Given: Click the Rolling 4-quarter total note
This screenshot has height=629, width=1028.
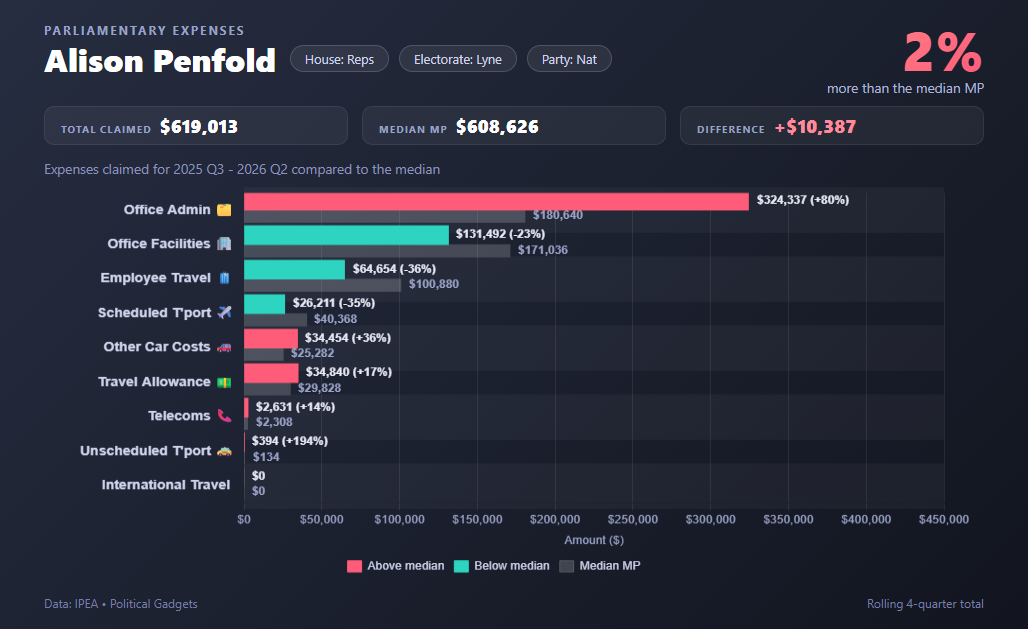Looking at the screenshot, I should [x=925, y=604].
